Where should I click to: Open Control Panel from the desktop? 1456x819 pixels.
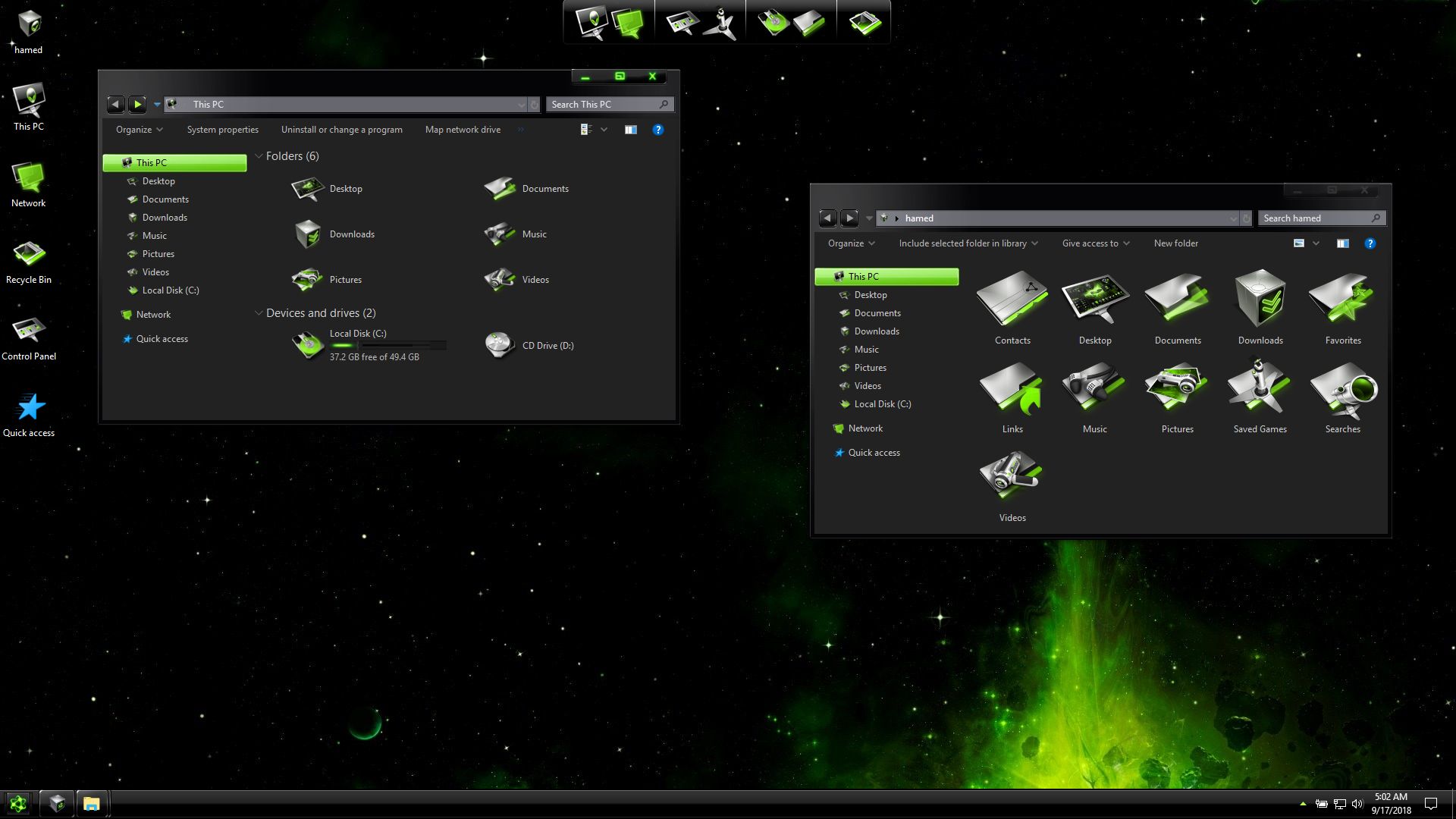(x=29, y=332)
